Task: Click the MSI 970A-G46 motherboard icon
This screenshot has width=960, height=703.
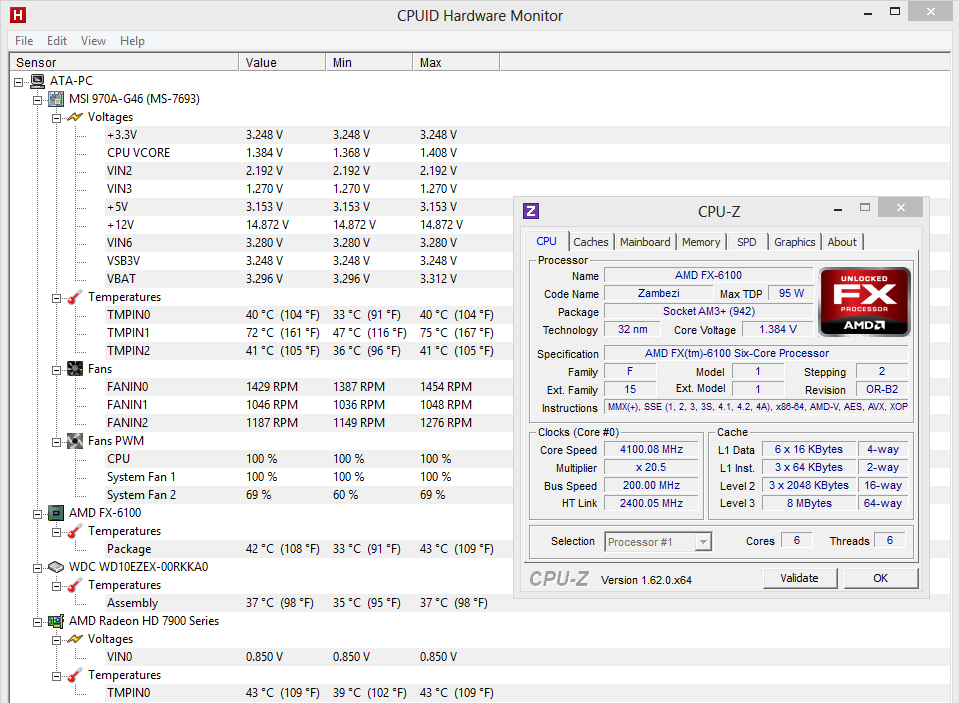Action: (56, 99)
